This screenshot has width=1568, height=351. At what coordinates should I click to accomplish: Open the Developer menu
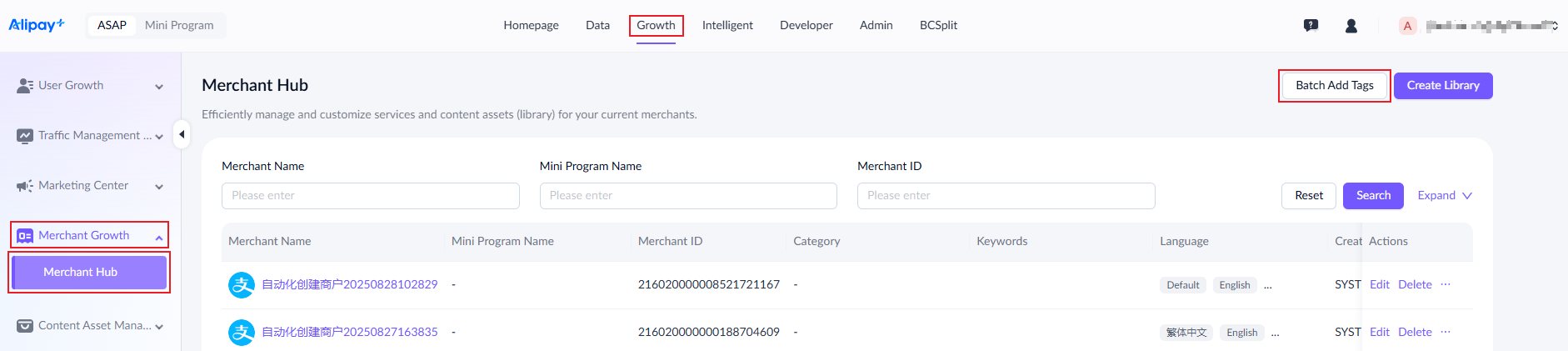click(806, 26)
